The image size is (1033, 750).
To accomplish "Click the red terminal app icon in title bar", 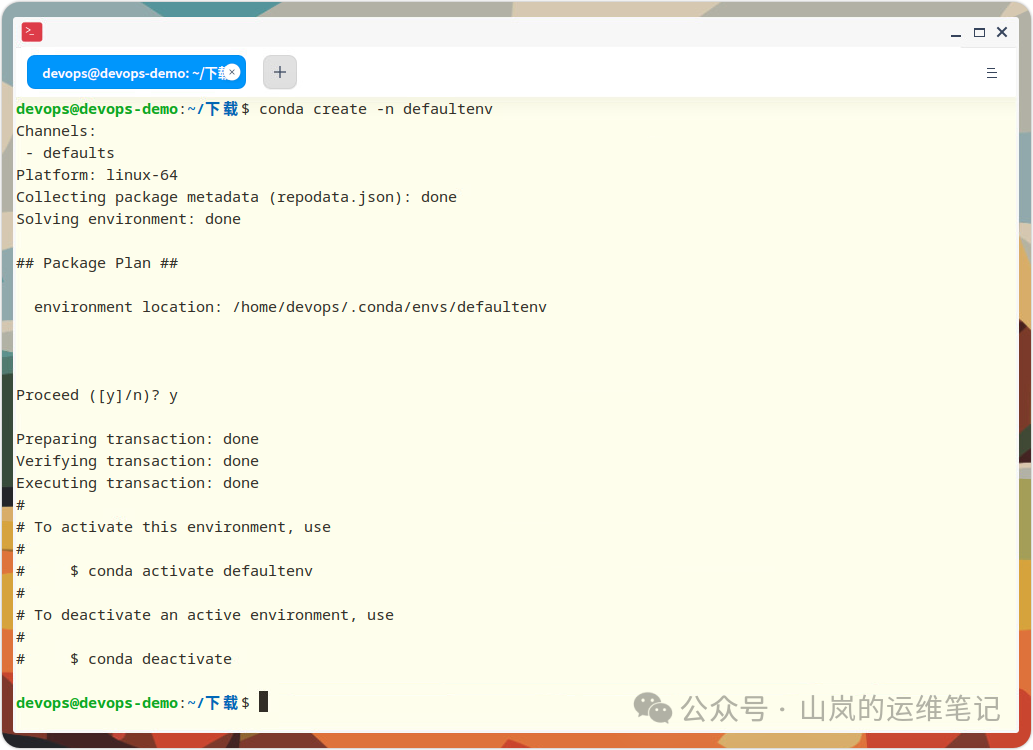I will pos(32,32).
